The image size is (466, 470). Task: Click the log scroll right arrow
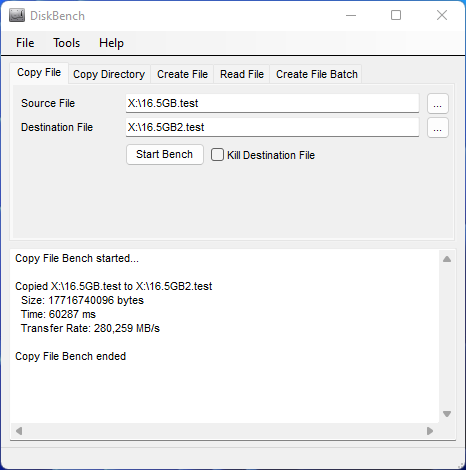tap(430, 431)
